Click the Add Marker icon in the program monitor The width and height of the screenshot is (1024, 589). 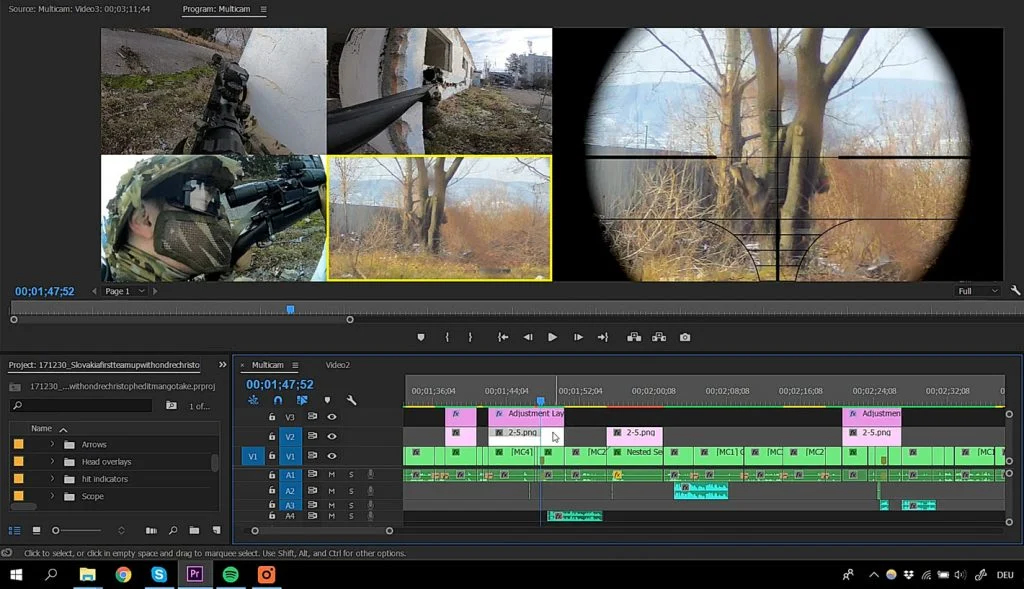tap(421, 338)
